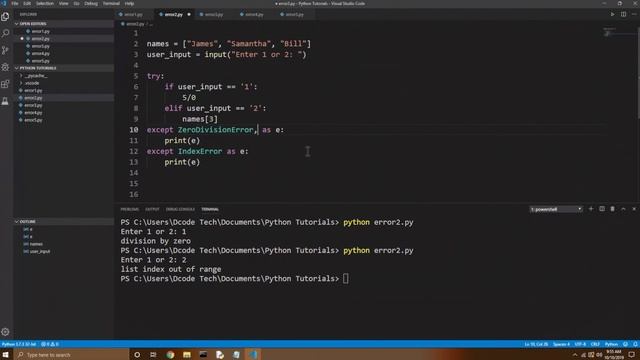Screen dimensions: 640x360
Task: Switch to the Output panel tab
Action: pos(152,209)
